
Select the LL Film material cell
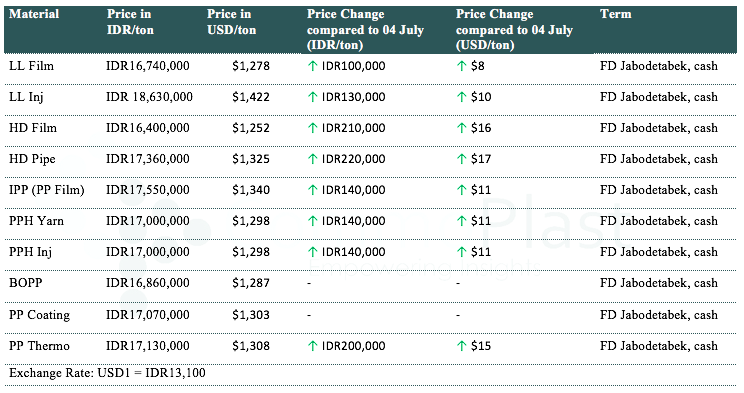point(31,66)
